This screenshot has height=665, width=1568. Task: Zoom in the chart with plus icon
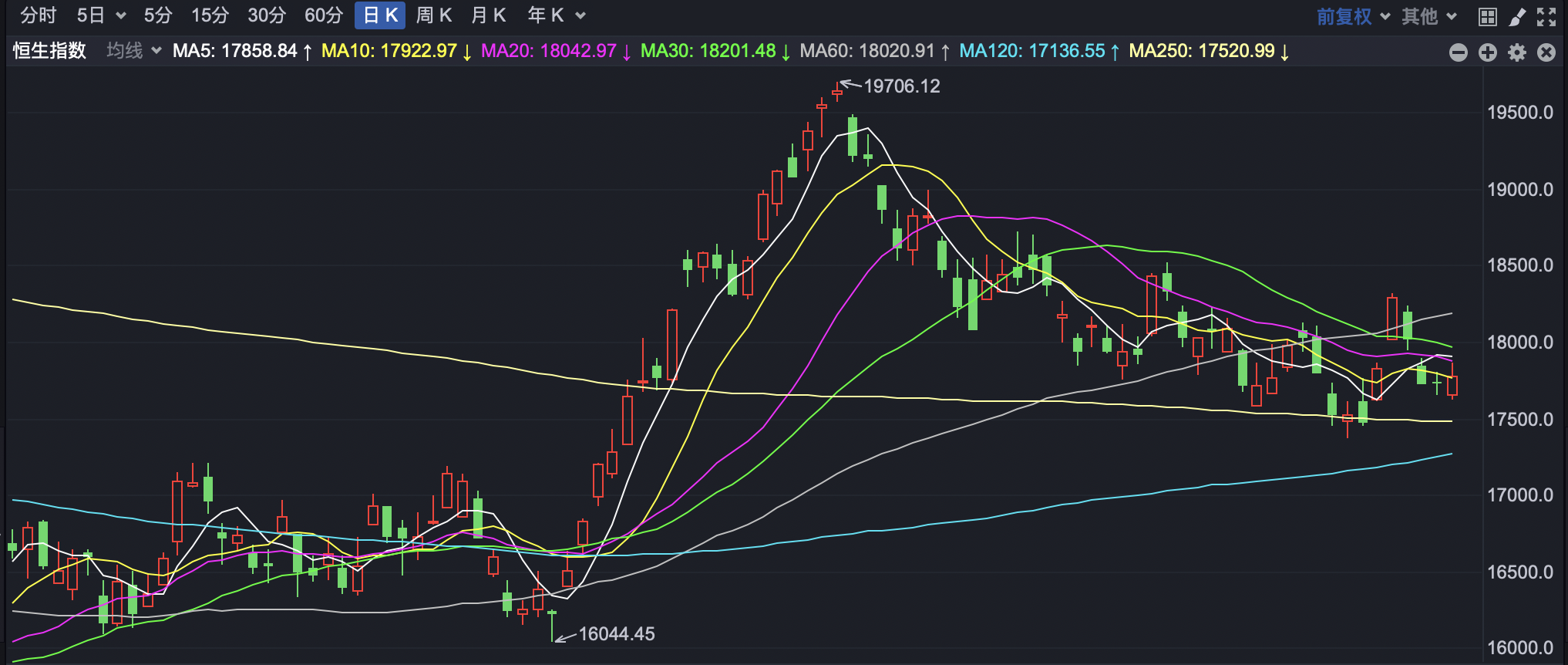pyautogui.click(x=1488, y=52)
